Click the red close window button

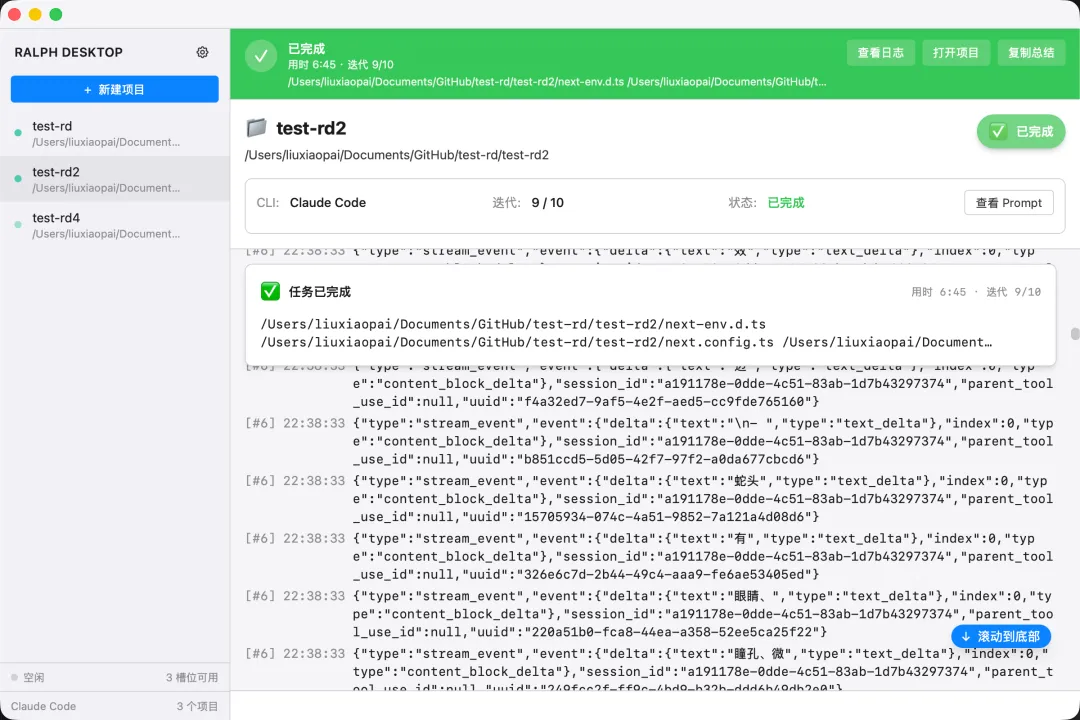pos(14,14)
